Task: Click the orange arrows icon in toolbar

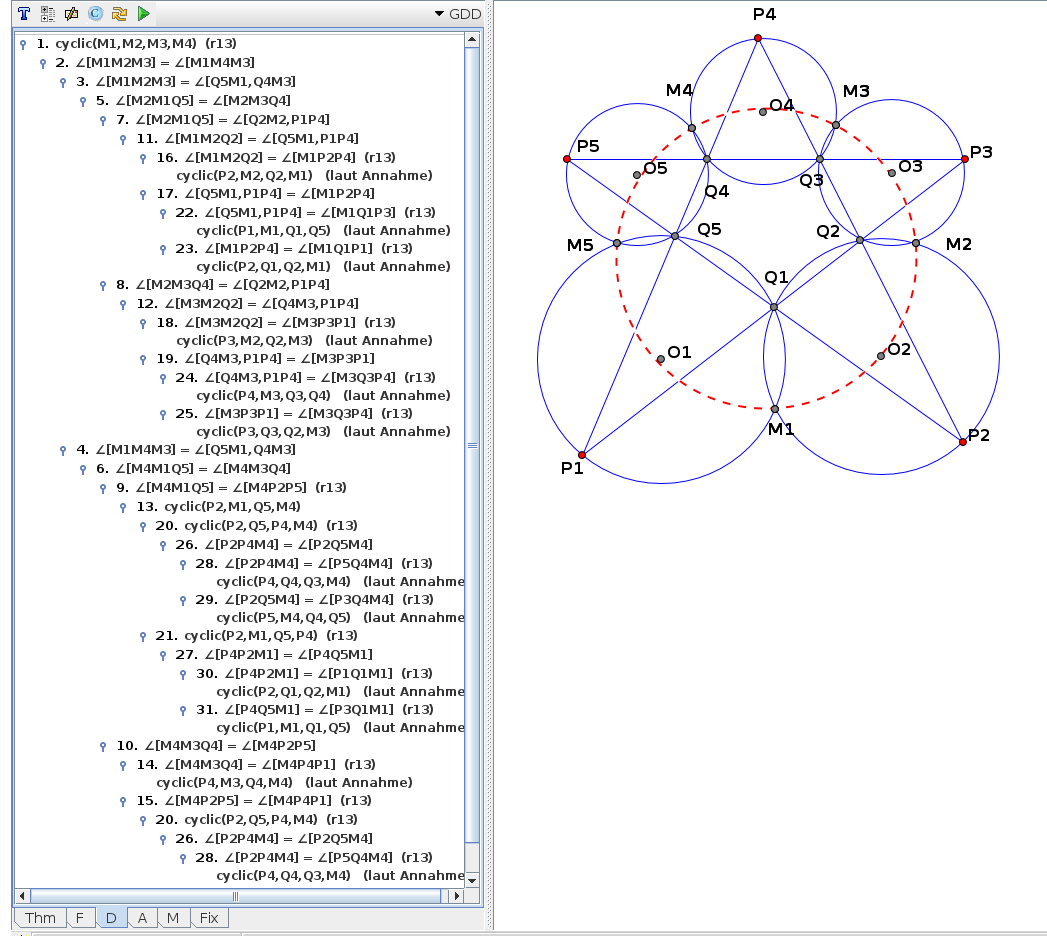Action: pos(119,14)
